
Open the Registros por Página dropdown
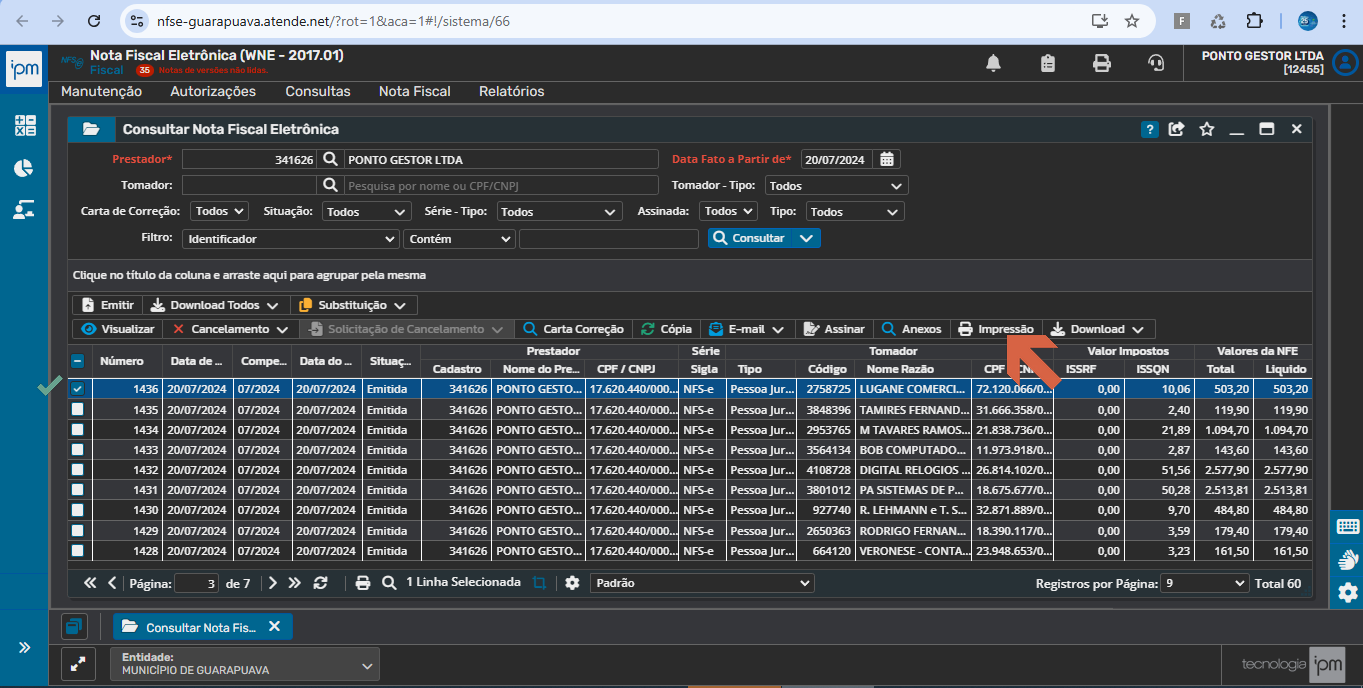point(1205,583)
